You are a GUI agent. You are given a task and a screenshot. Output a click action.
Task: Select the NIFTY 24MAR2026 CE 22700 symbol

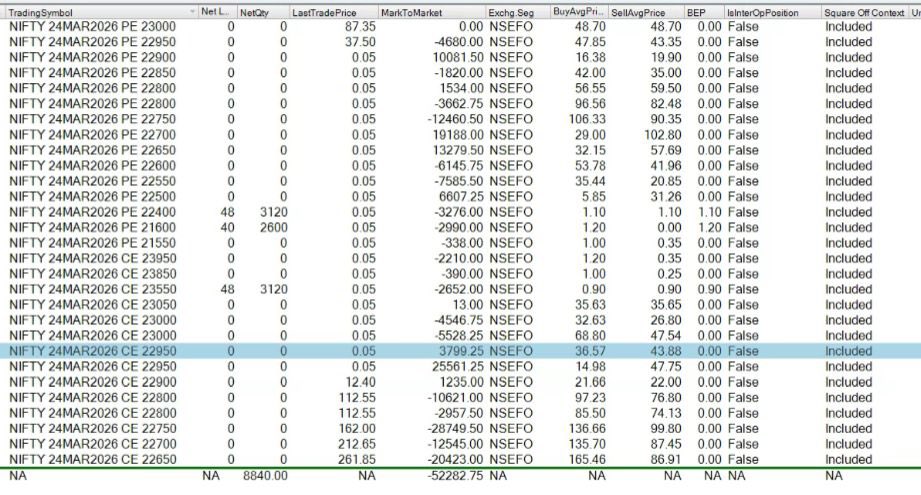tap(92, 444)
